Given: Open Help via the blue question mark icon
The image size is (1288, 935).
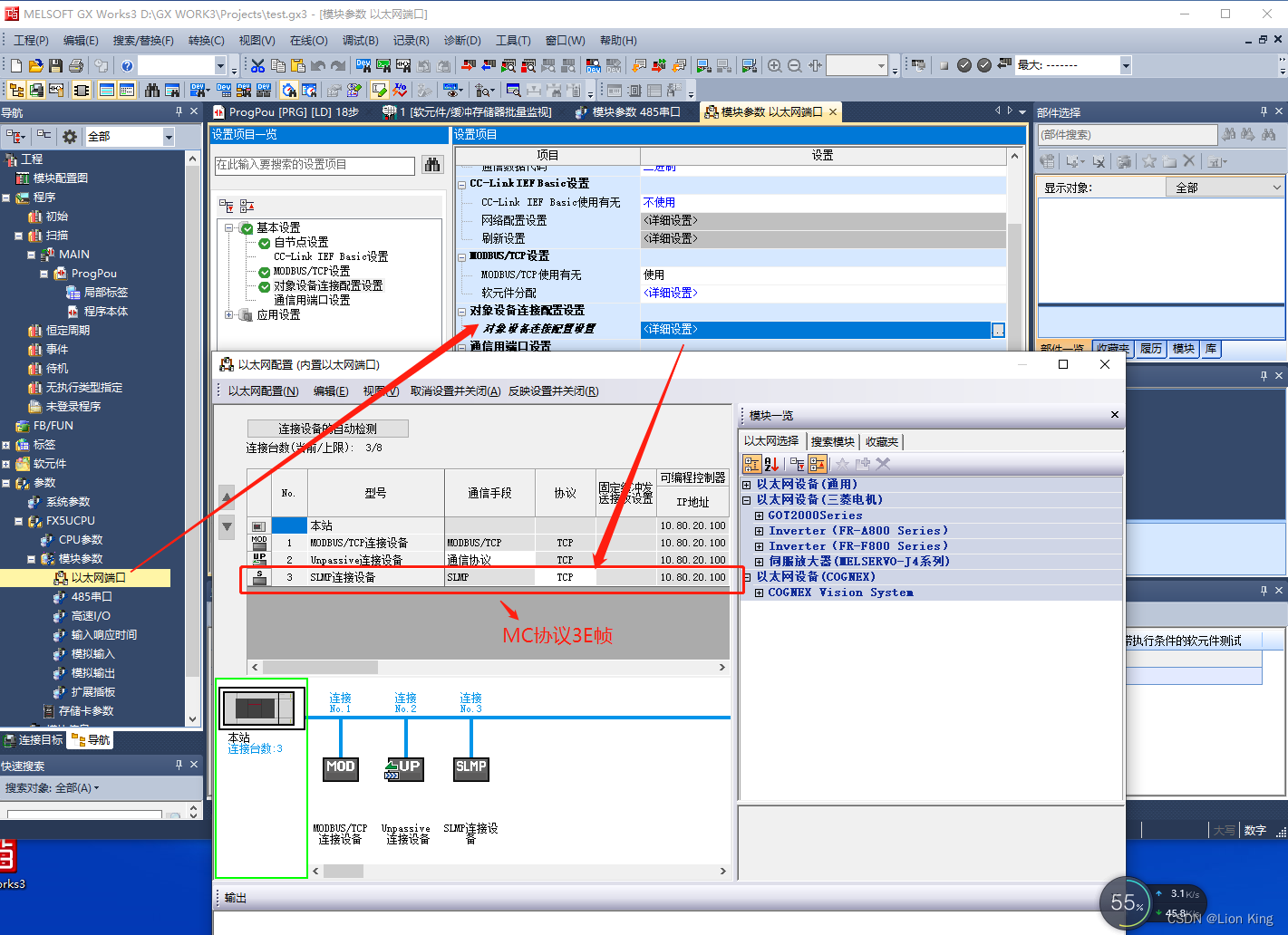Looking at the screenshot, I should [x=127, y=65].
